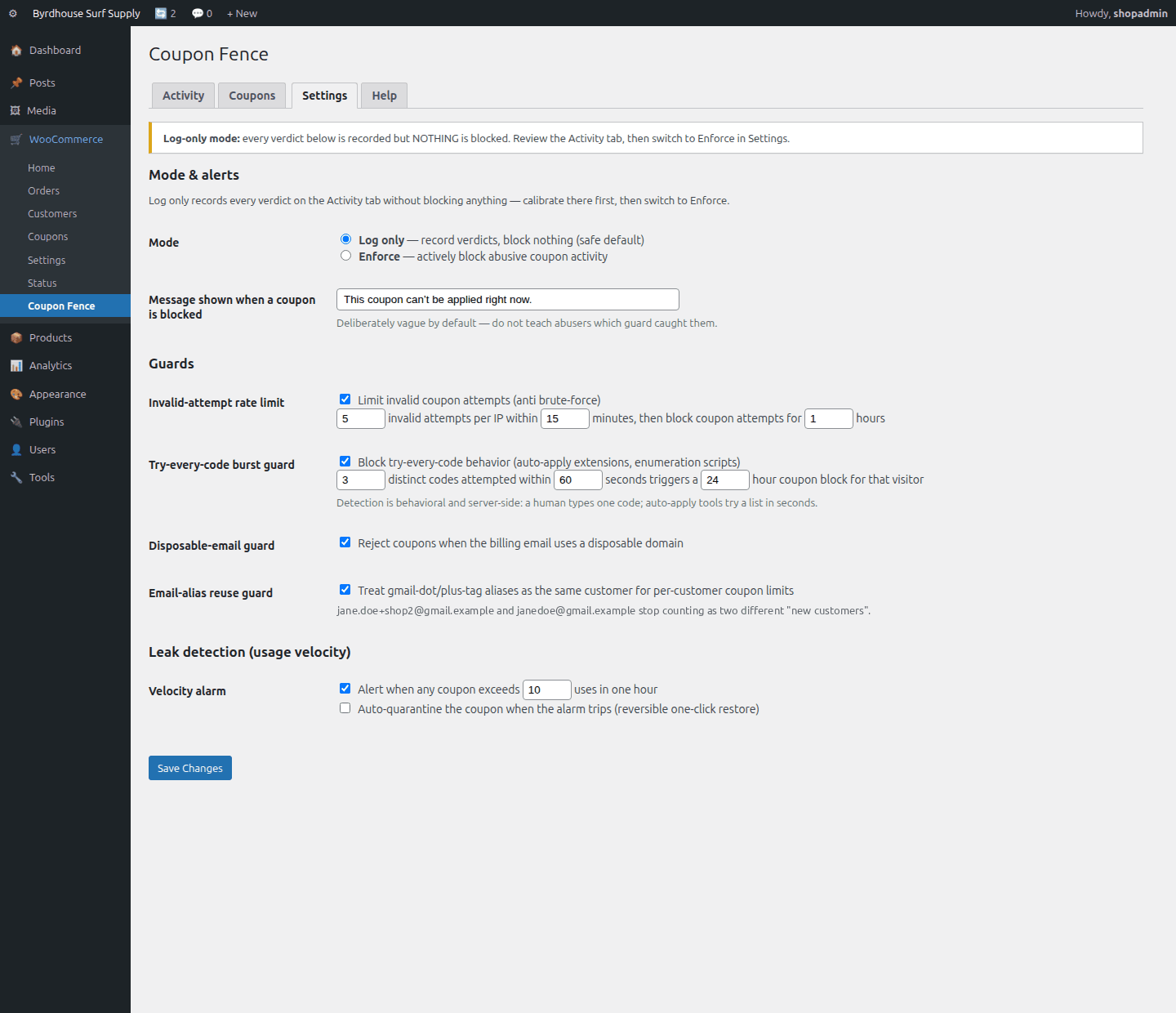Screen dimensions: 1176x1013
Task: Click Save Changes button
Action: pyautogui.click(x=190, y=768)
